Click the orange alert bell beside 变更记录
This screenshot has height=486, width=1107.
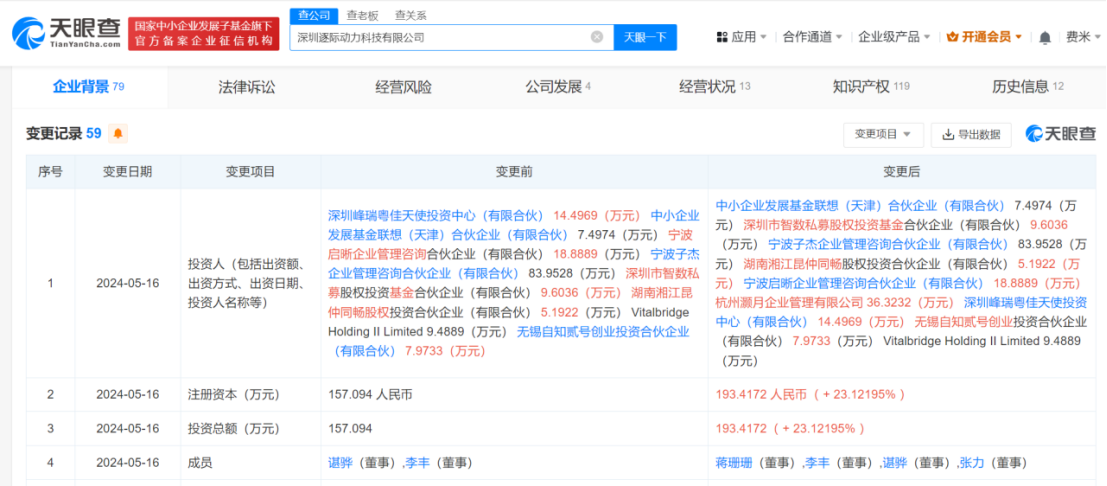pos(119,133)
